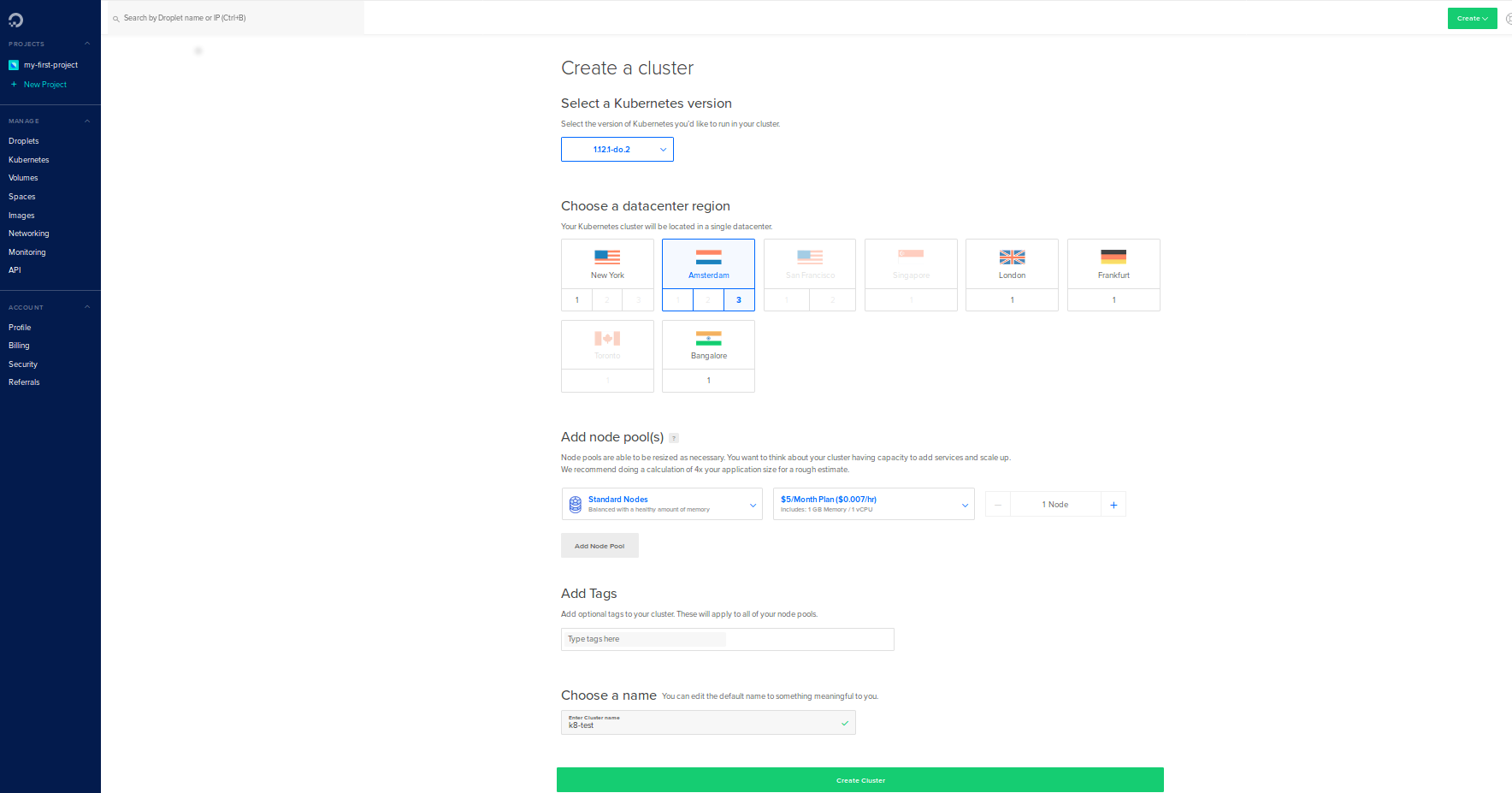Image resolution: width=1512 pixels, height=793 pixels.
Task: Select the New York region
Action: [607, 264]
